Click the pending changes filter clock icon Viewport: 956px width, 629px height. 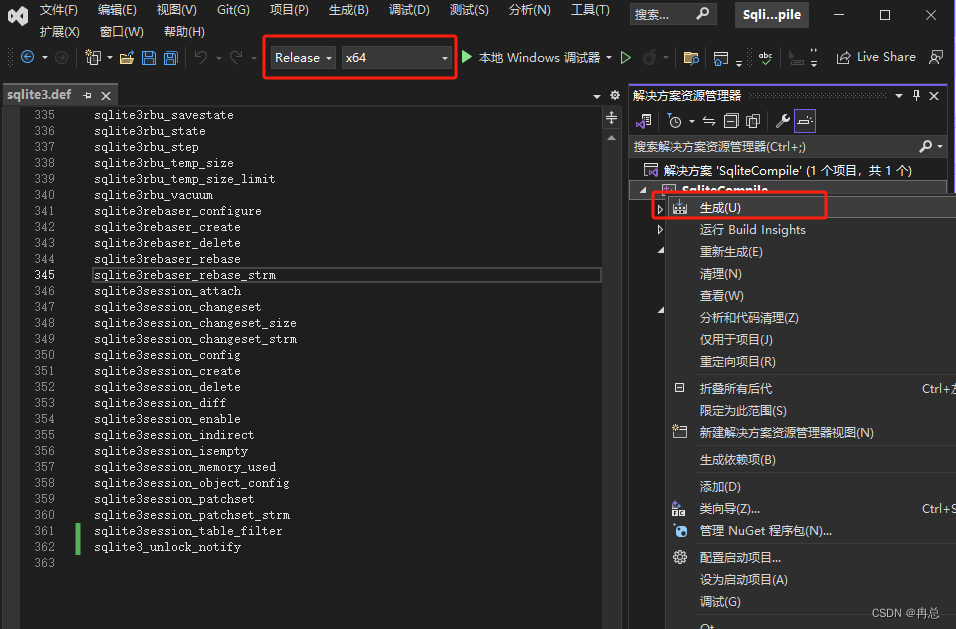click(674, 121)
